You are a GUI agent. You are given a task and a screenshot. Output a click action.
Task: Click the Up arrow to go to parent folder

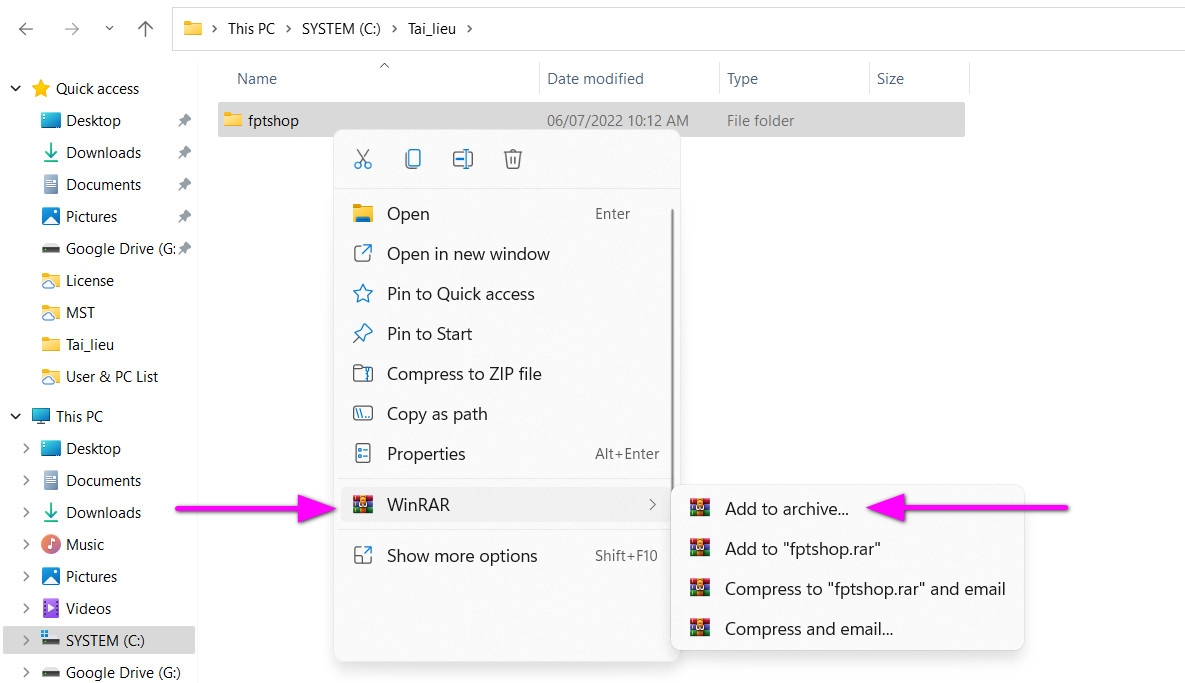click(145, 28)
